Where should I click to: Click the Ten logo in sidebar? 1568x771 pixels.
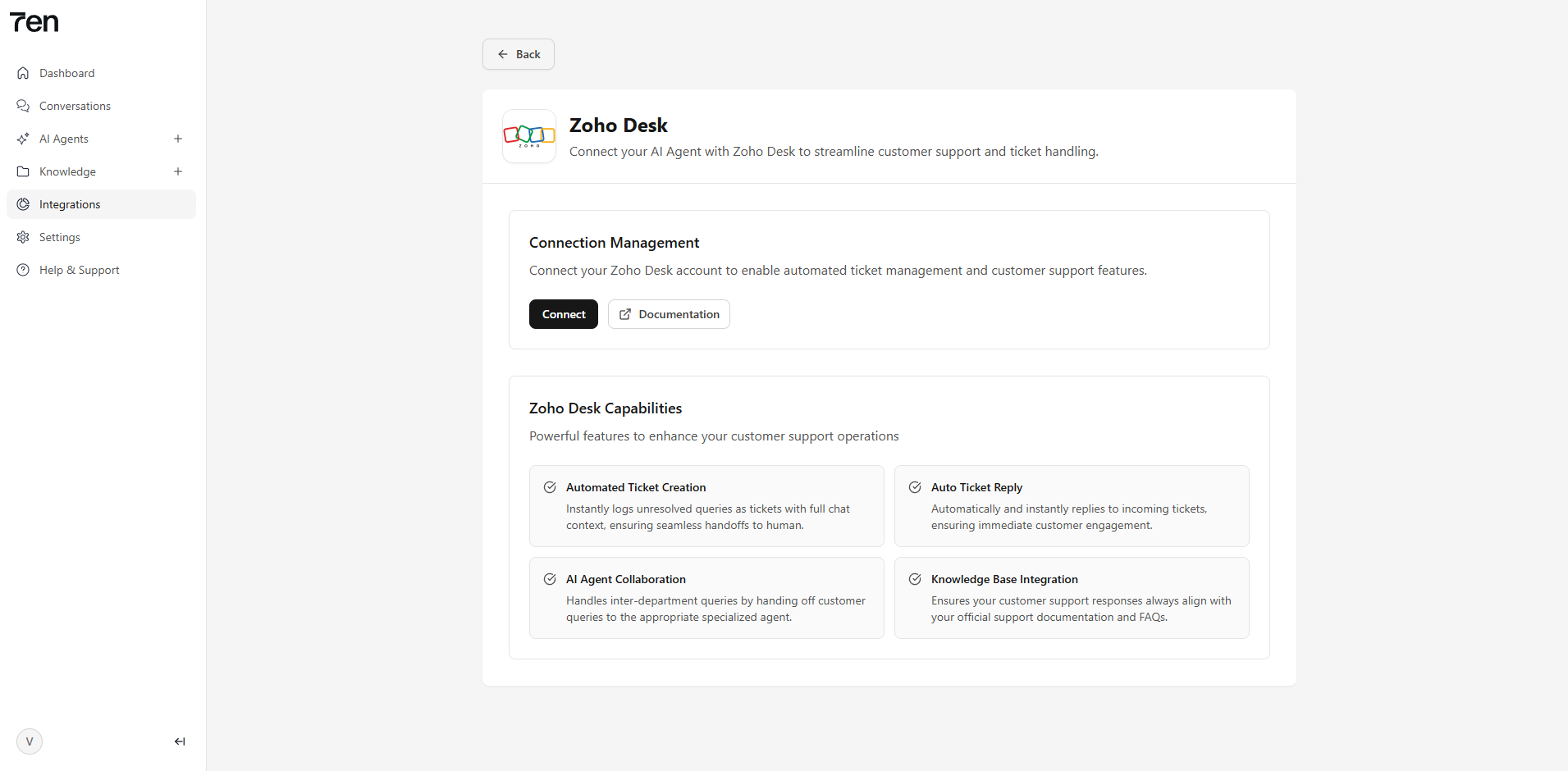coord(34,23)
